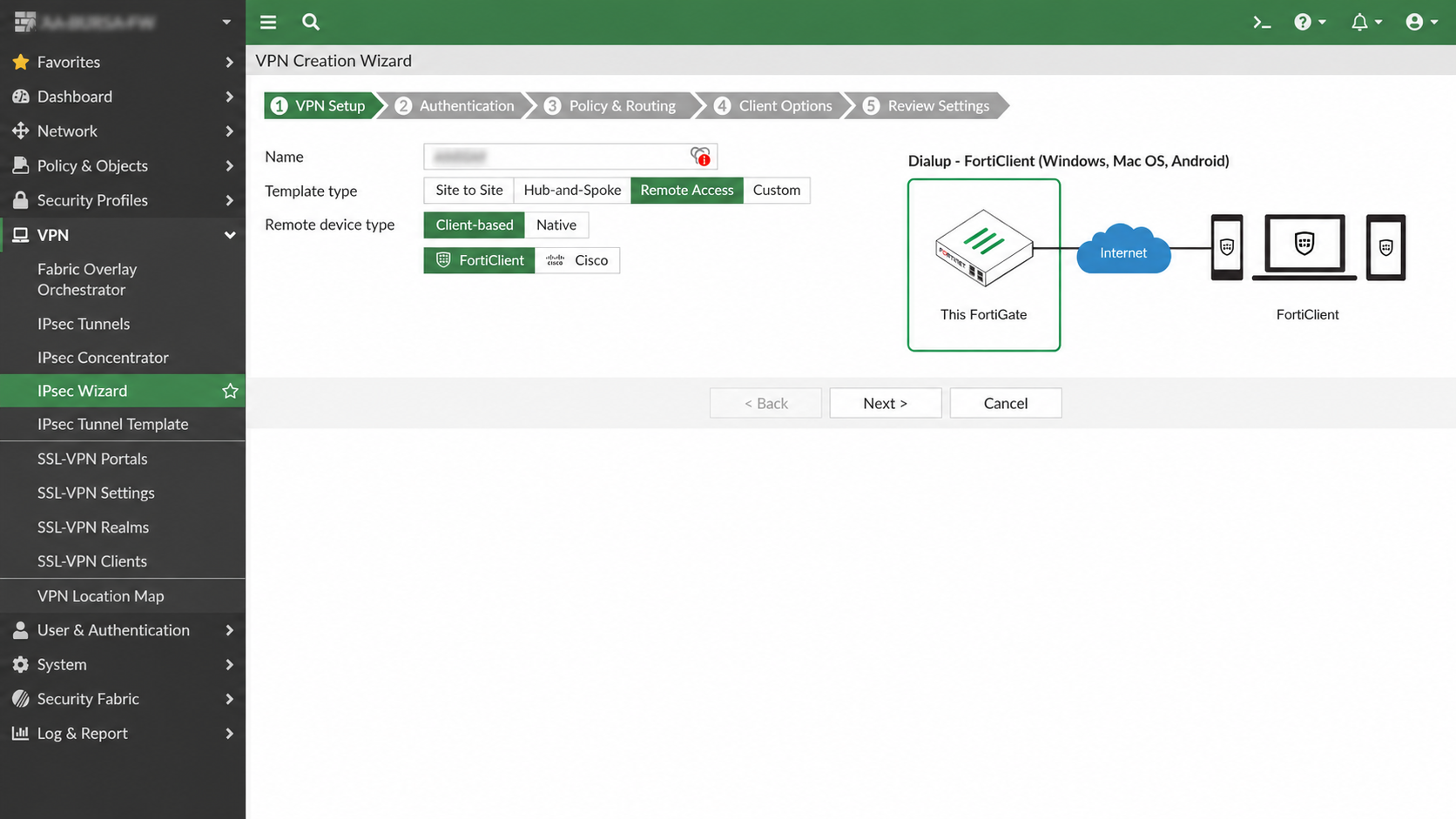
Task: Go to Policy & Routing wizard step
Action: pyautogui.click(x=611, y=105)
